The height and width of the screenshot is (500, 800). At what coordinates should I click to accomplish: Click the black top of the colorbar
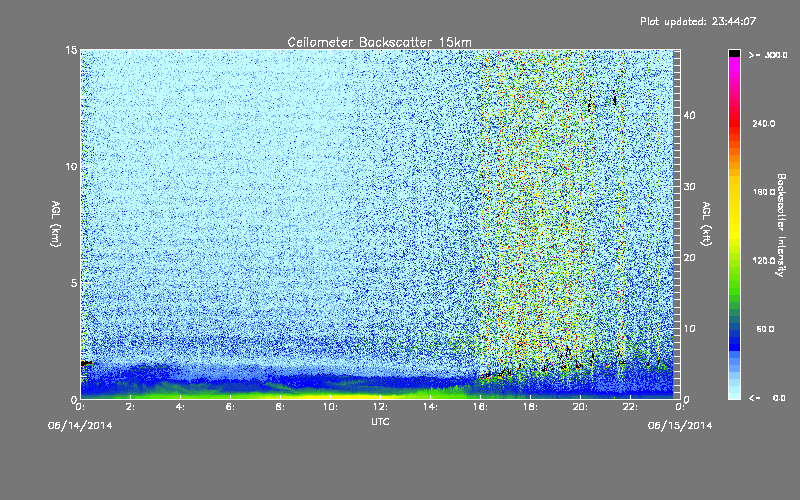point(734,53)
